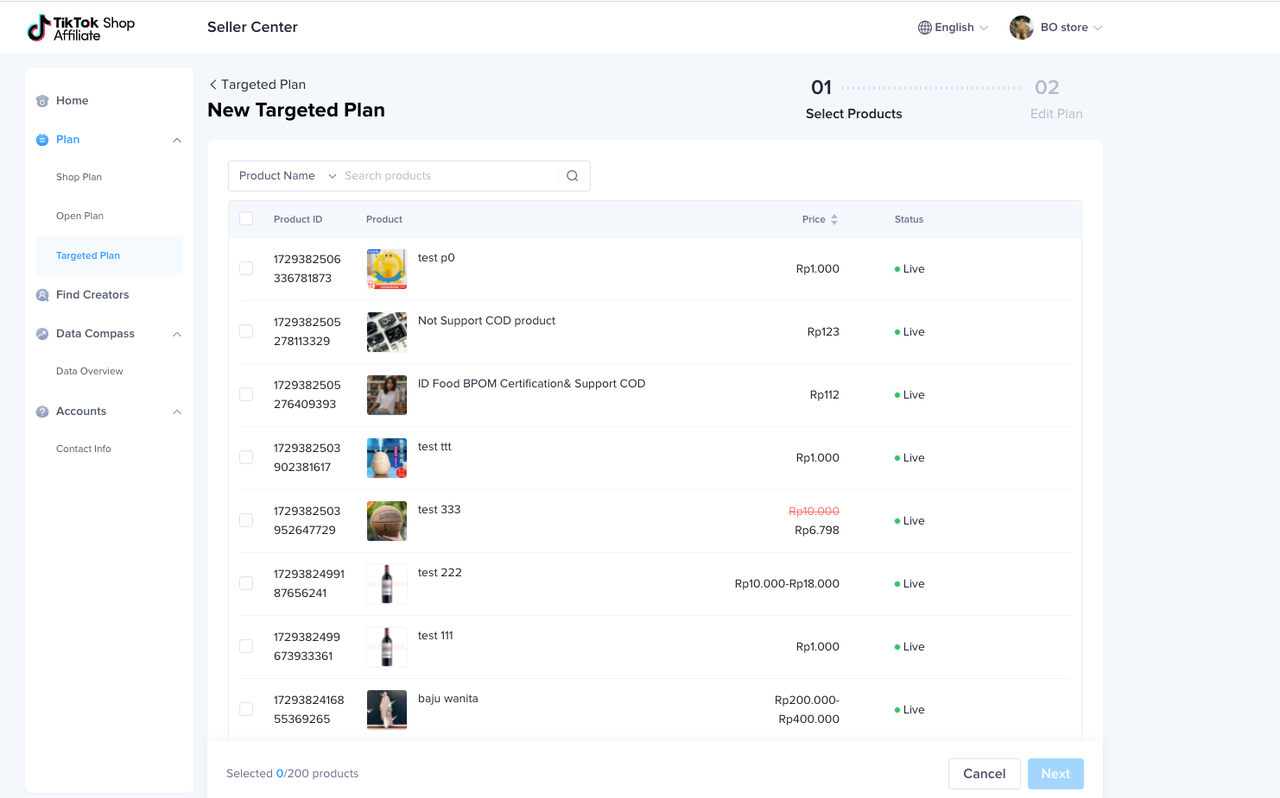
Task: Open the Shop Plan menu item
Action: pyautogui.click(x=79, y=177)
